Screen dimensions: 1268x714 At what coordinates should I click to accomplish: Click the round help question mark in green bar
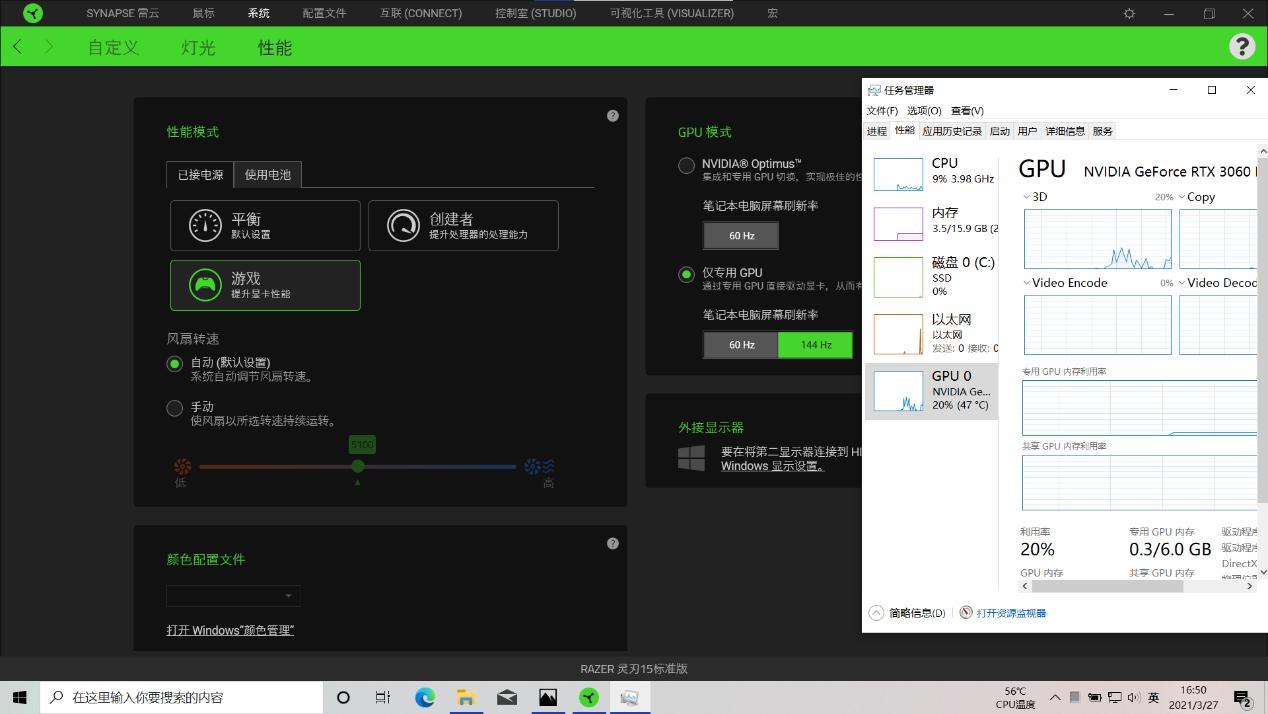1241,46
